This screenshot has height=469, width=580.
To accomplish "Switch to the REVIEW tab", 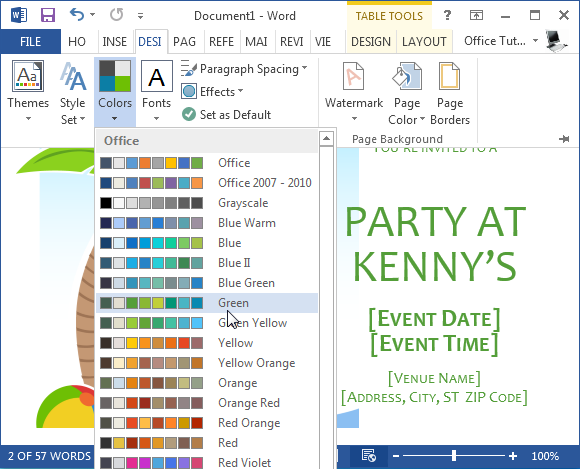I will tap(291, 41).
